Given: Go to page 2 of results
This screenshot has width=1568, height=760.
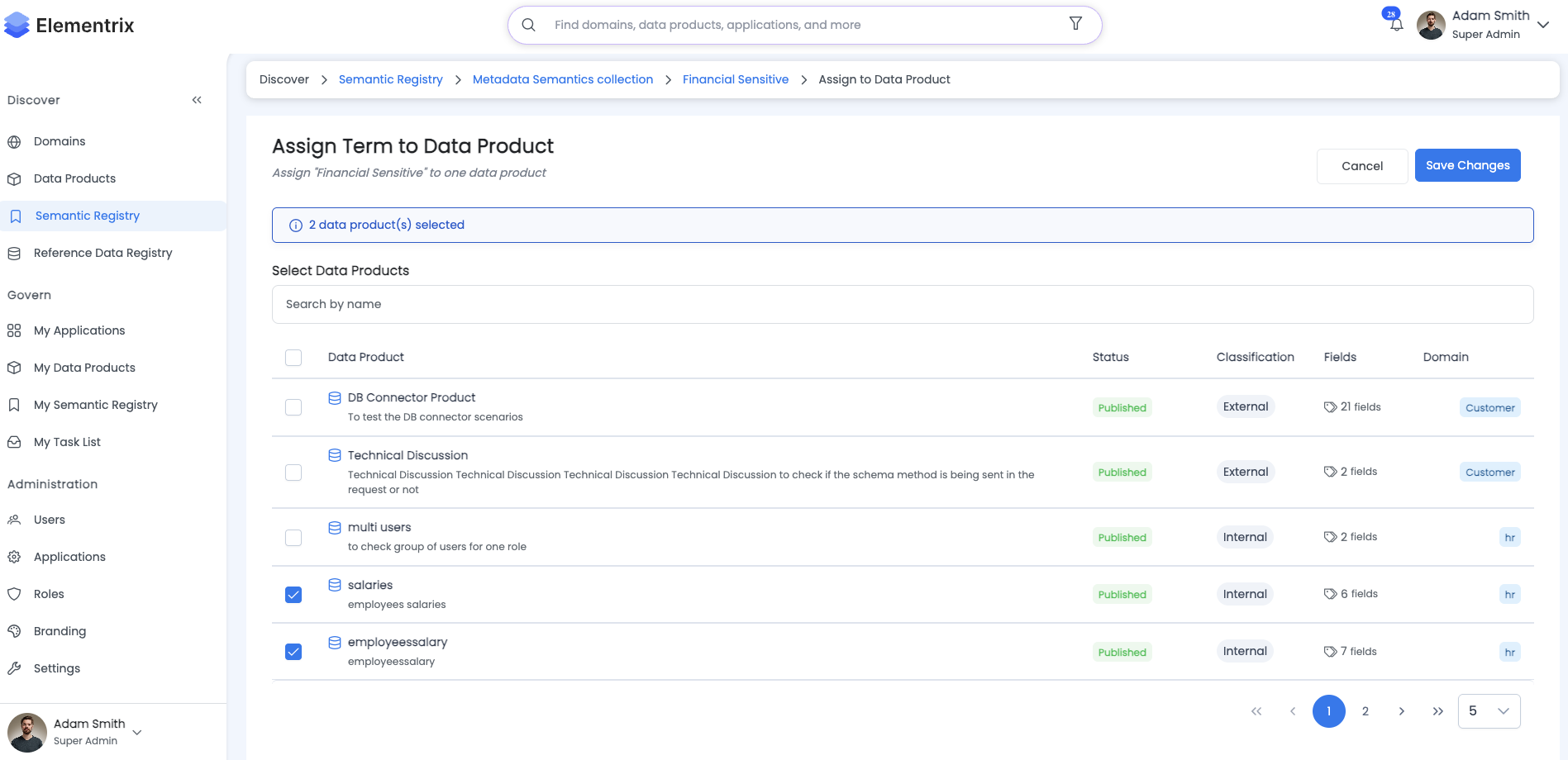Looking at the screenshot, I should (x=1365, y=710).
